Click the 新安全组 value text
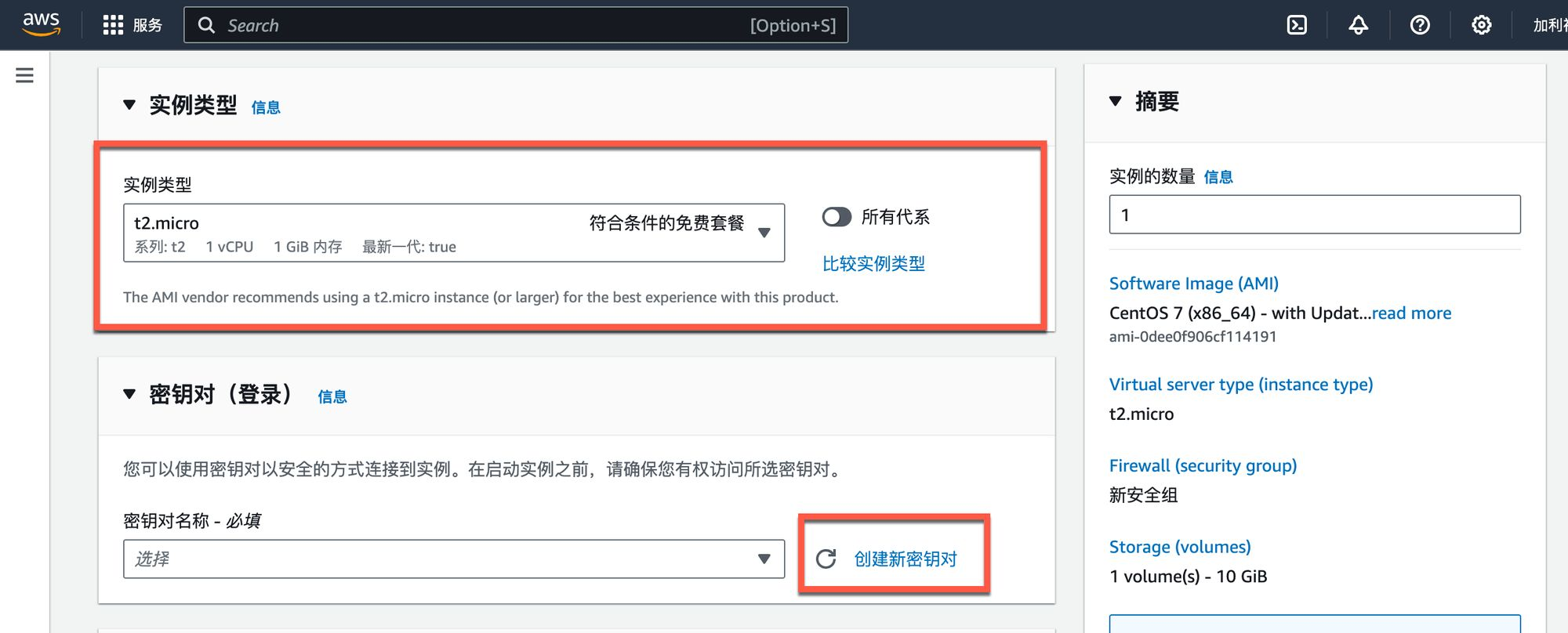This screenshot has width=1568, height=633. tap(1144, 495)
